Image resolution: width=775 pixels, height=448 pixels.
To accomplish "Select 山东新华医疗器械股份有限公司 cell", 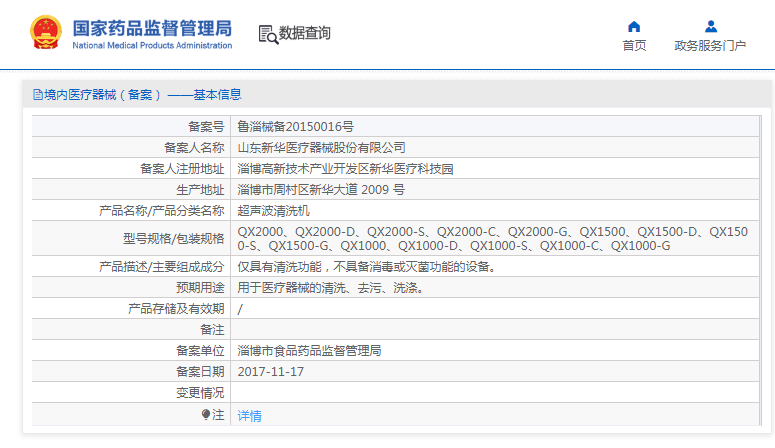I will pyautogui.click(x=321, y=147).
